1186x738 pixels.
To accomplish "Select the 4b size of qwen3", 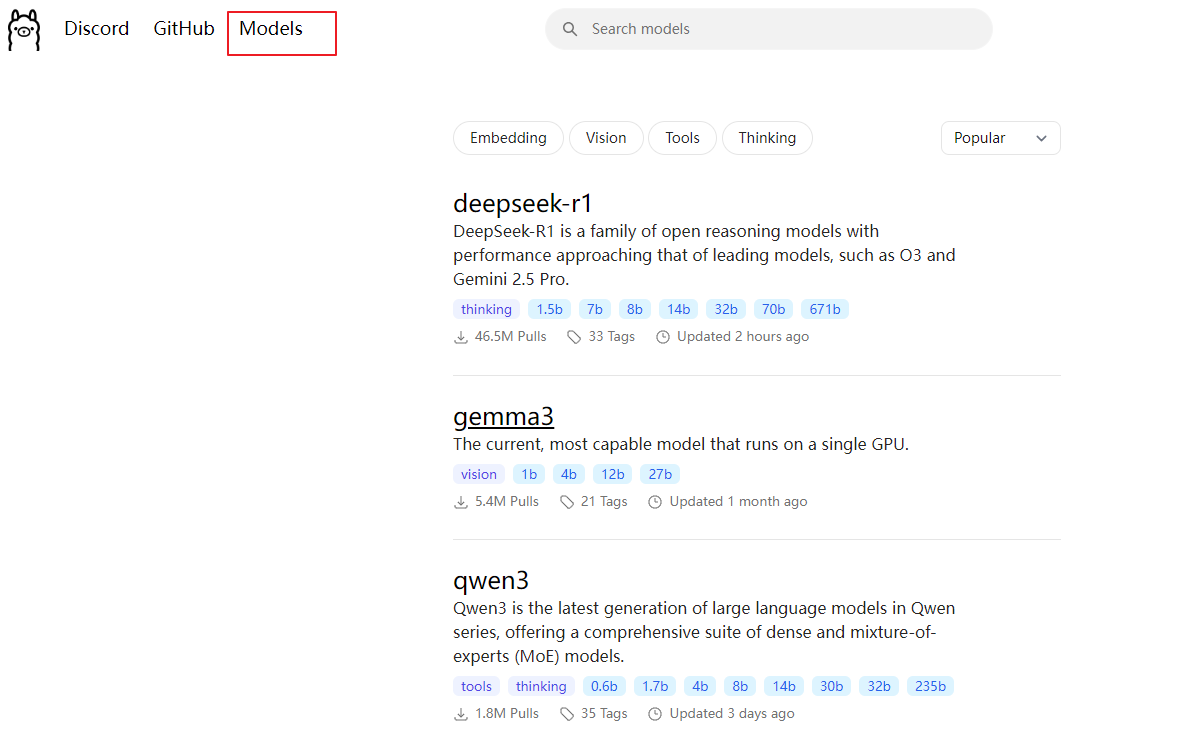I will 700,687.
